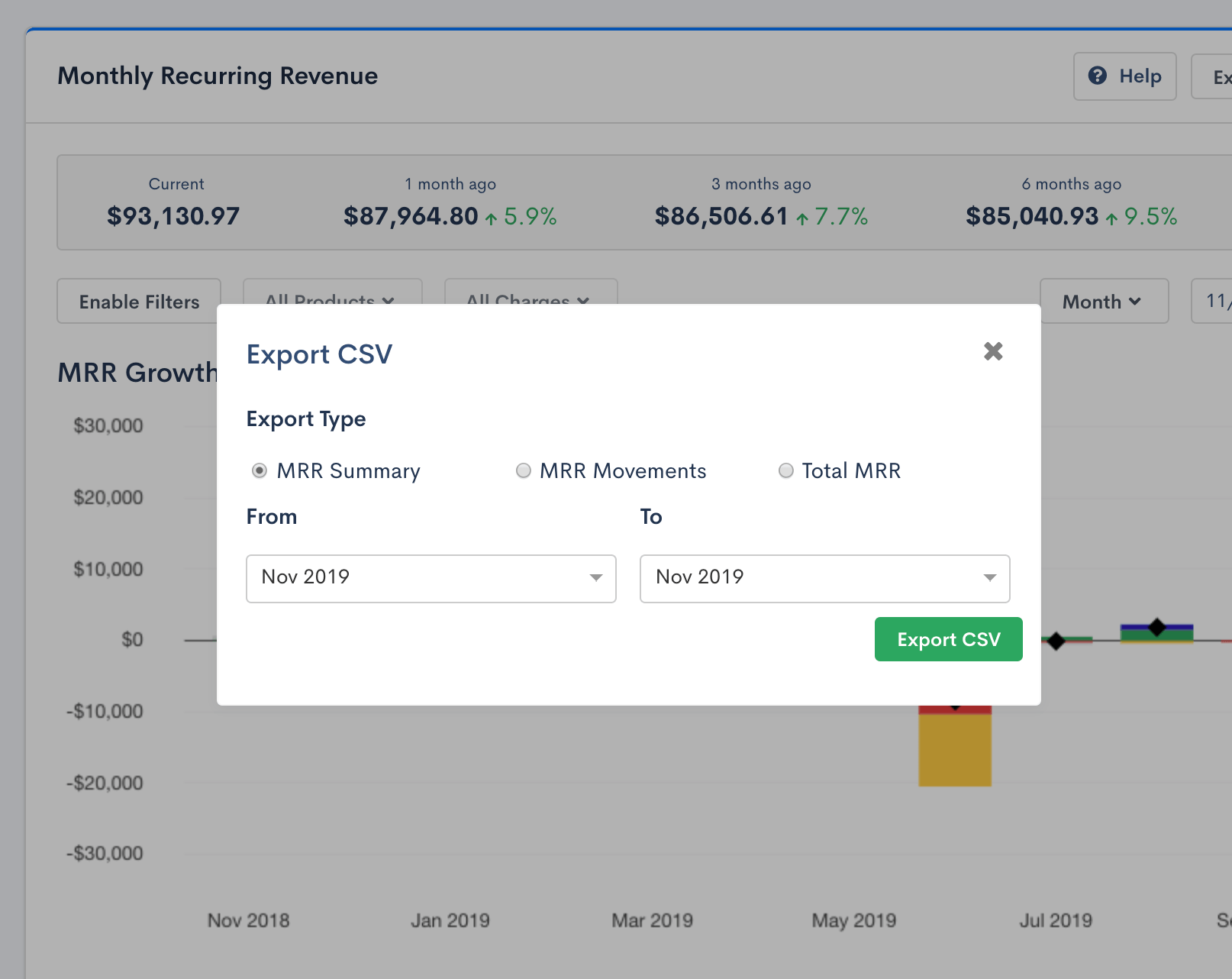1232x979 pixels.
Task: Click the large yellow chart bar
Action: coord(955,750)
